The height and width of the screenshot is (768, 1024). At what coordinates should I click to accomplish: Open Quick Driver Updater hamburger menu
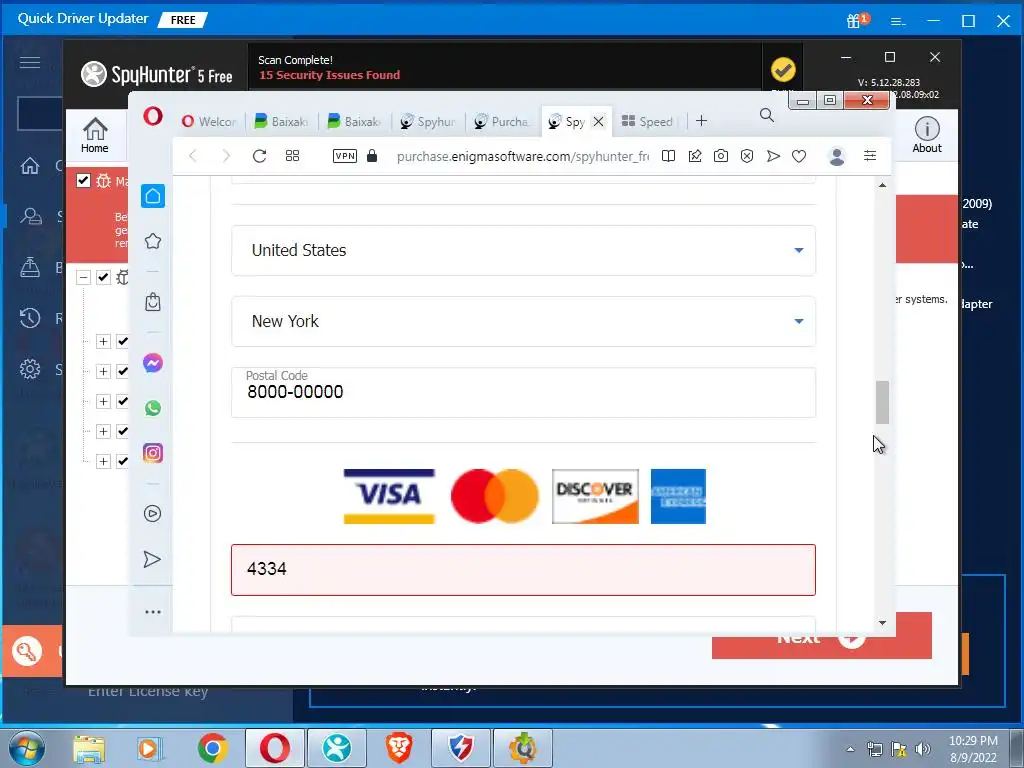[x=29, y=62]
